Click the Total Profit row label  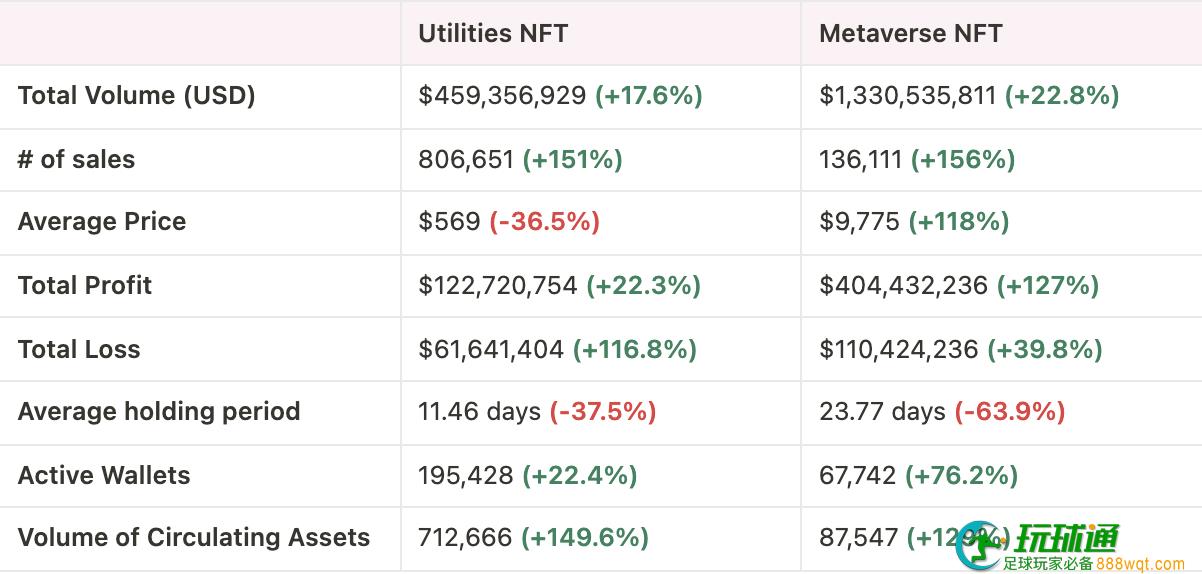[x=85, y=285]
